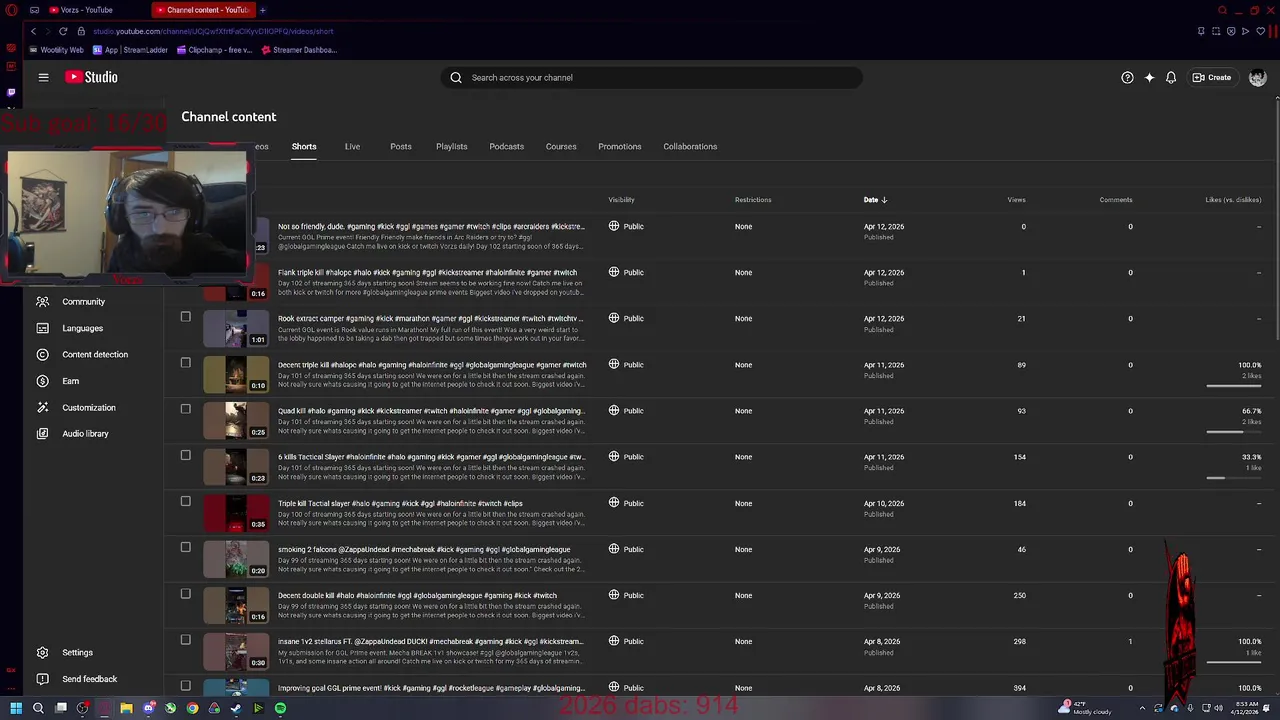Click the Views column header
This screenshot has width=1280, height=720.
coord(1016,200)
